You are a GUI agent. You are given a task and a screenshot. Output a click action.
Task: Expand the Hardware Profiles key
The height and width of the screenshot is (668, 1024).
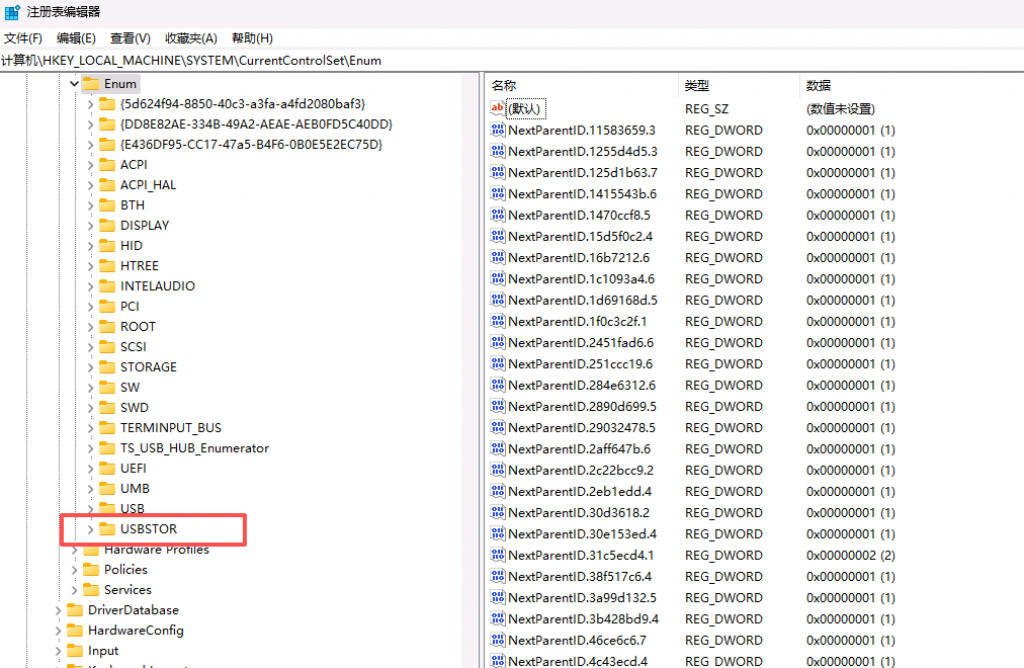click(x=74, y=549)
